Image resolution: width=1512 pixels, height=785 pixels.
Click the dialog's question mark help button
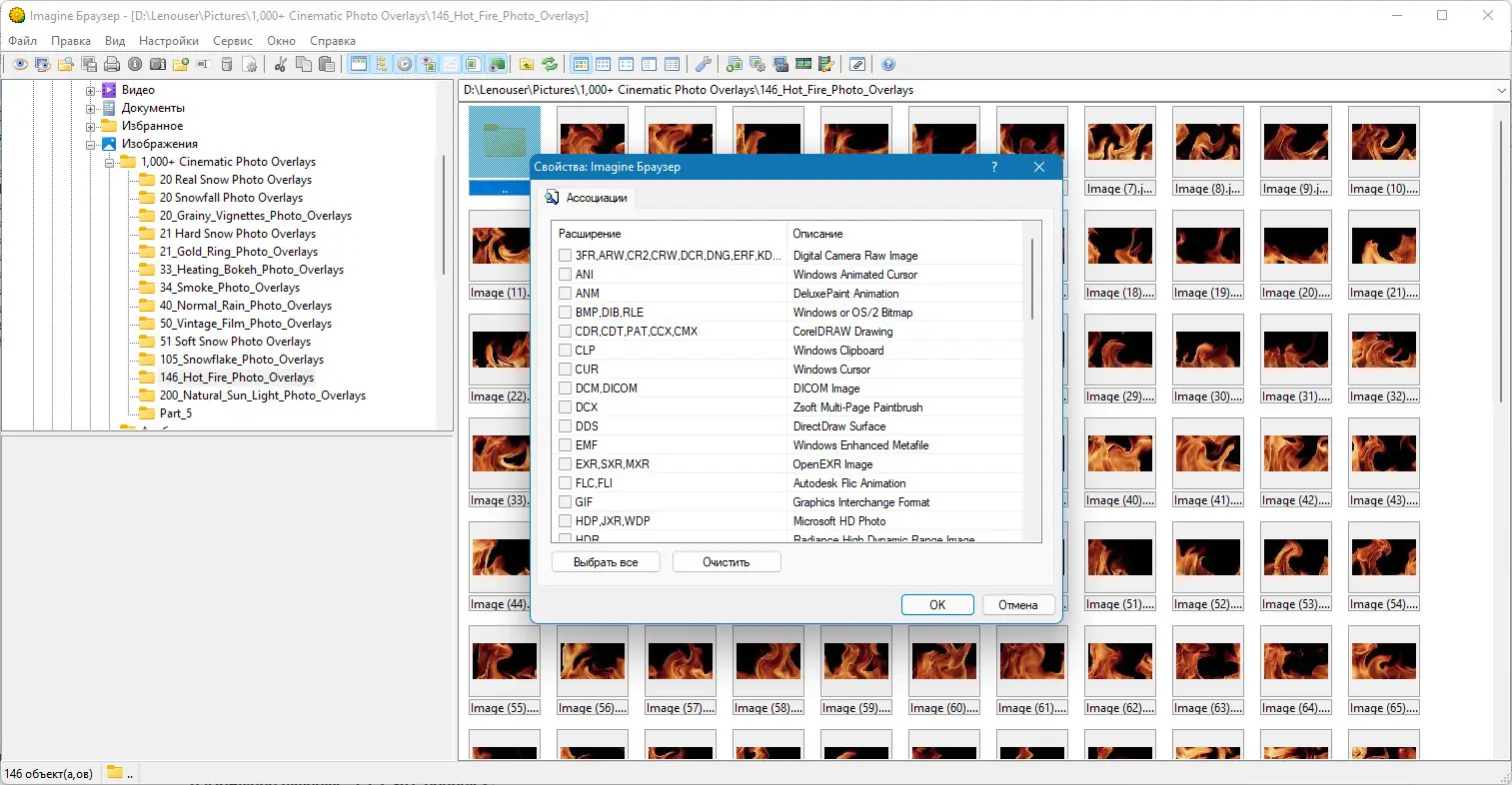tap(993, 167)
